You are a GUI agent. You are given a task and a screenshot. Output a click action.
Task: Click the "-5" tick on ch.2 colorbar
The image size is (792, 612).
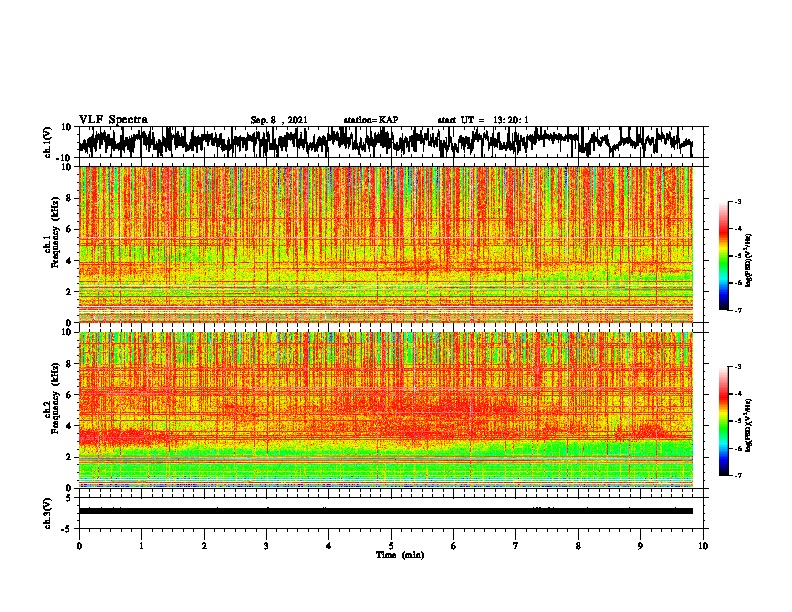point(737,421)
